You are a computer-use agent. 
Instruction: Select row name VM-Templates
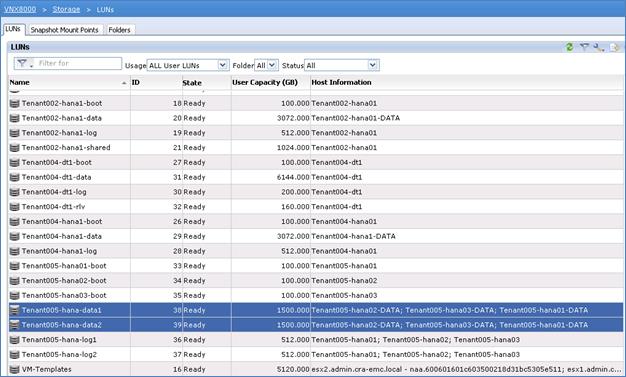point(47,369)
